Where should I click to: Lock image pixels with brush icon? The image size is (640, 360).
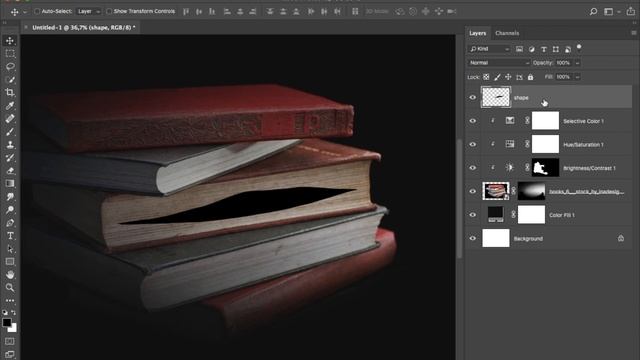tap(497, 77)
